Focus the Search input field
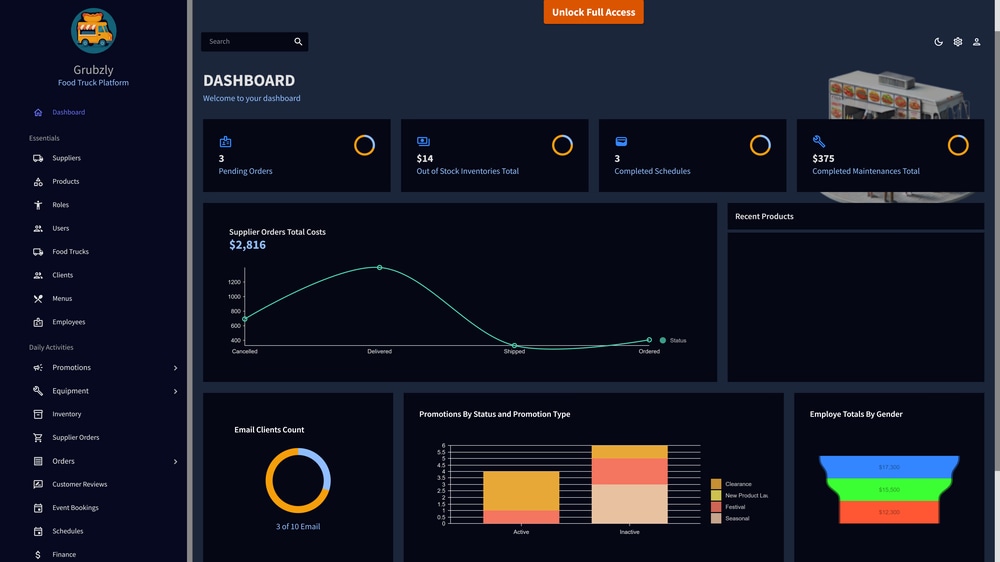Image resolution: width=1000 pixels, height=562 pixels. click(246, 41)
